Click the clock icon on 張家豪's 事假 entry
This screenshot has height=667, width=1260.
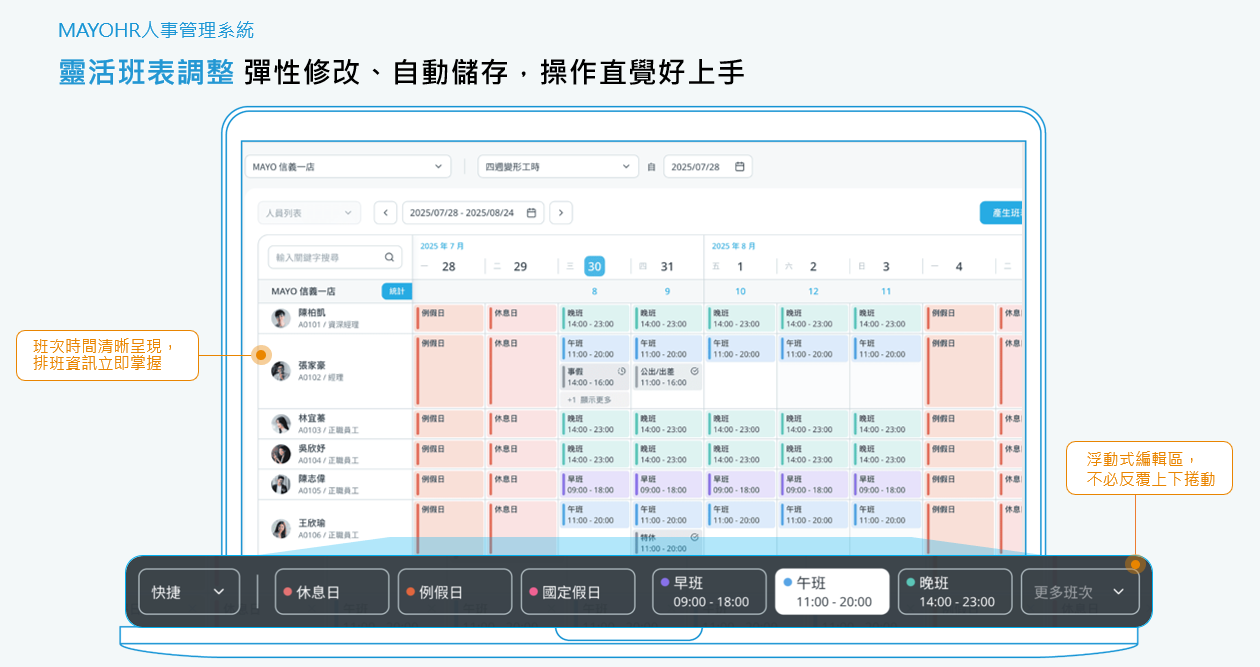tap(621, 372)
